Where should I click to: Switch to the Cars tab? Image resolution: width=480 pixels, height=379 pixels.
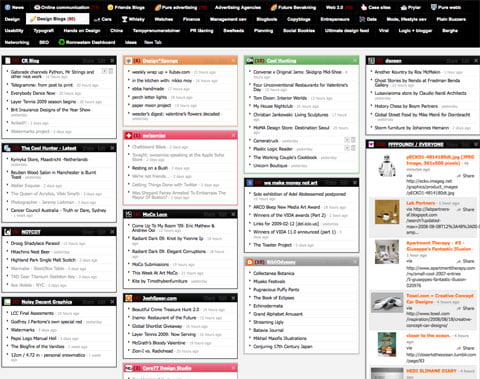point(103,19)
